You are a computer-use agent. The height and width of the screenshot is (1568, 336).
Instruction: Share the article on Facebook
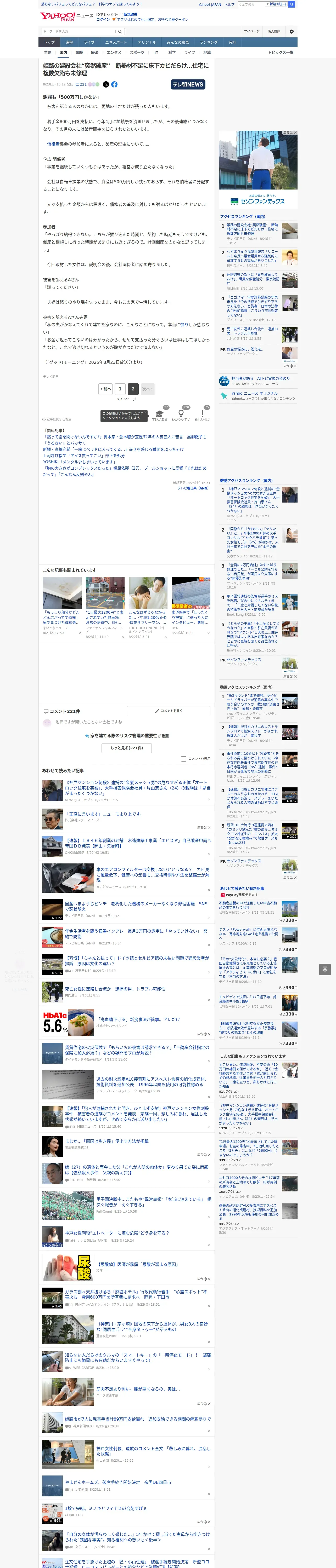[114, 85]
